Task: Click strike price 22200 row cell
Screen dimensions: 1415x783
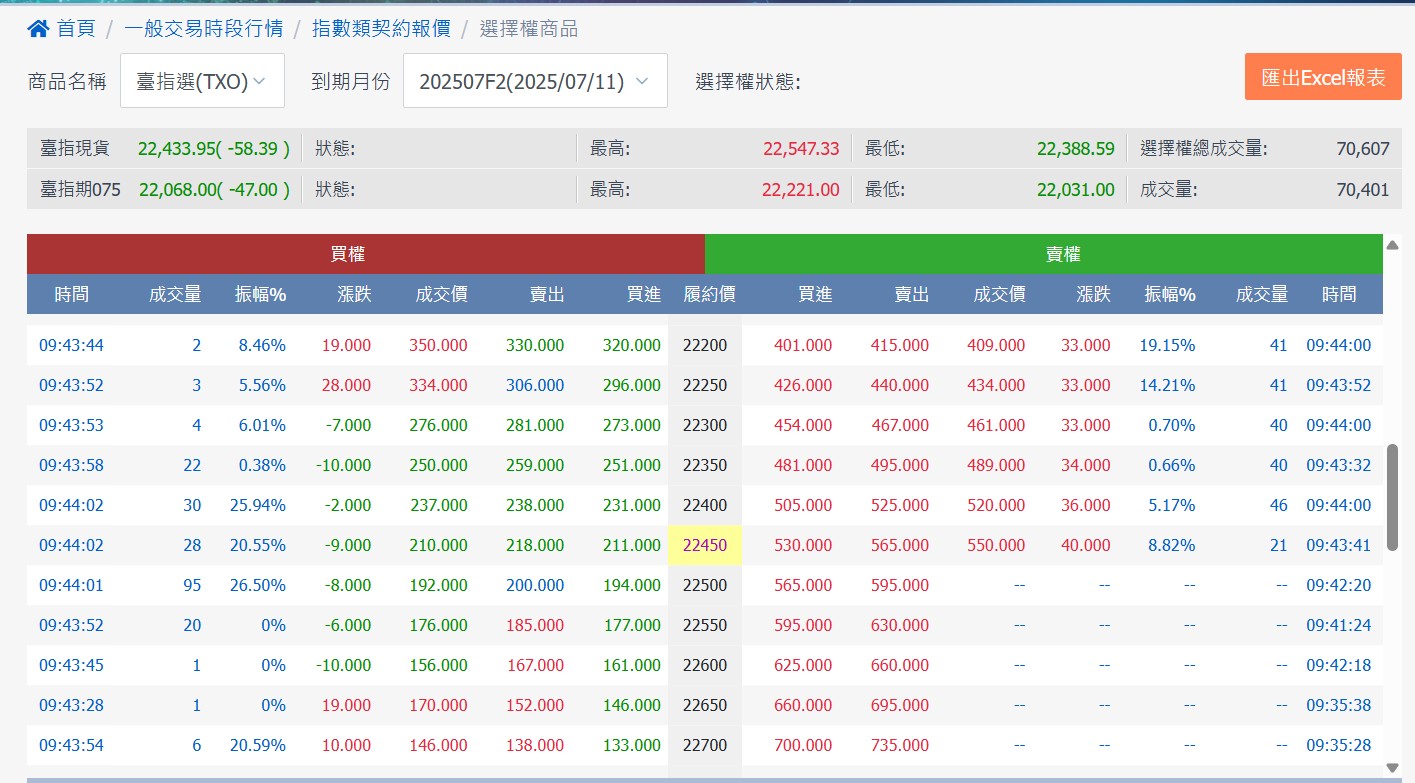Action: (705, 345)
